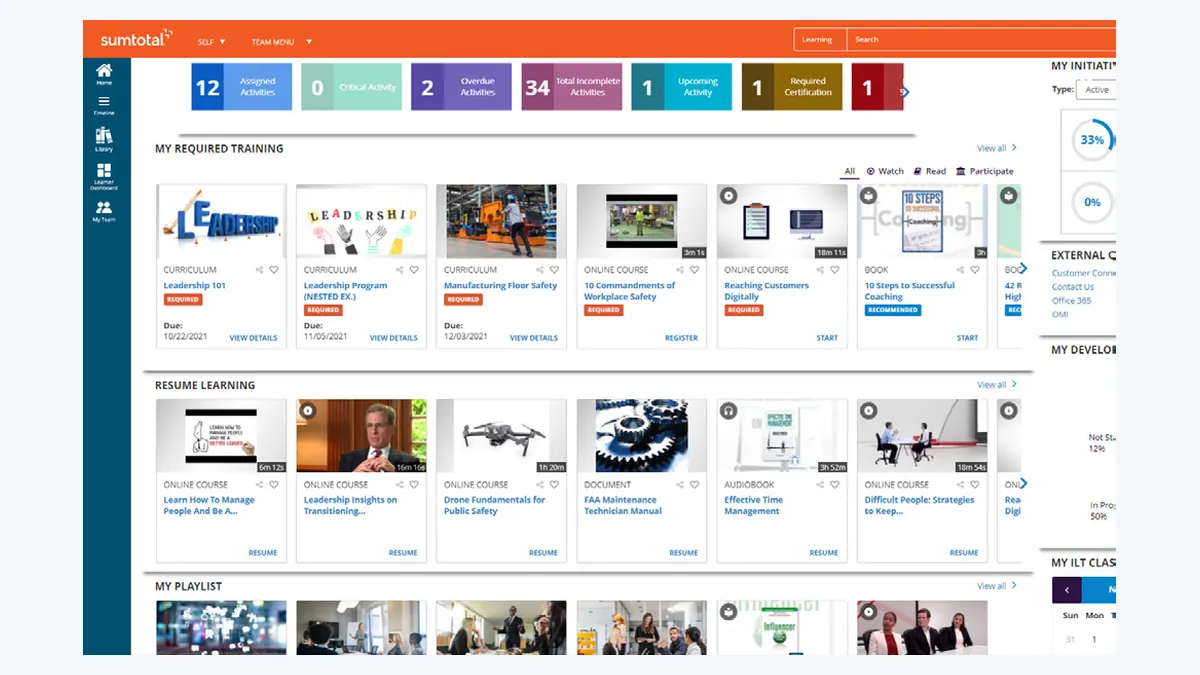Open the SELF dropdown menu

(x=212, y=41)
